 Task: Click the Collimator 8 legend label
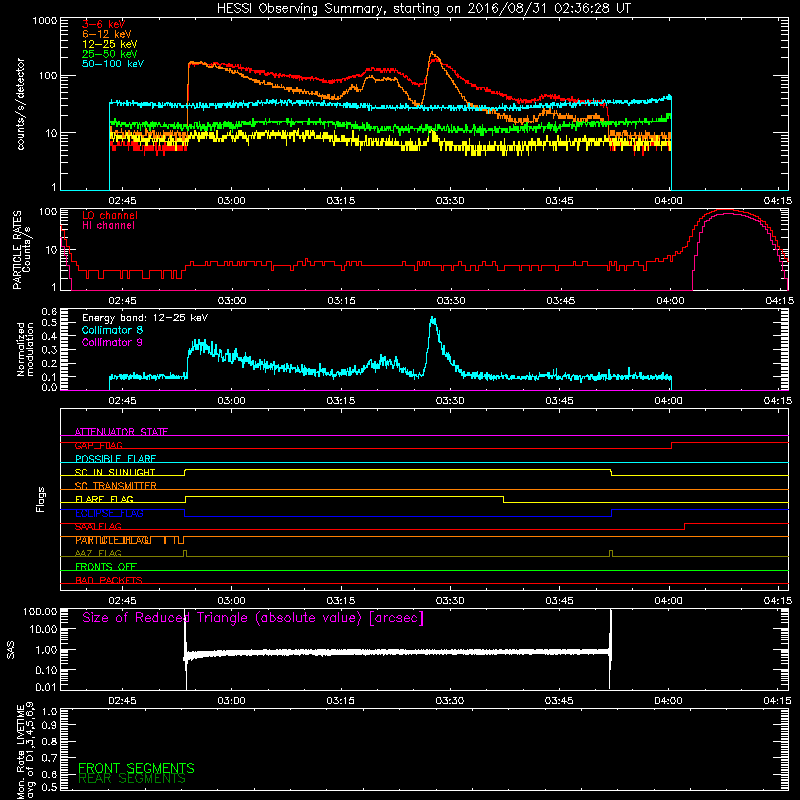pyautogui.click(x=112, y=330)
